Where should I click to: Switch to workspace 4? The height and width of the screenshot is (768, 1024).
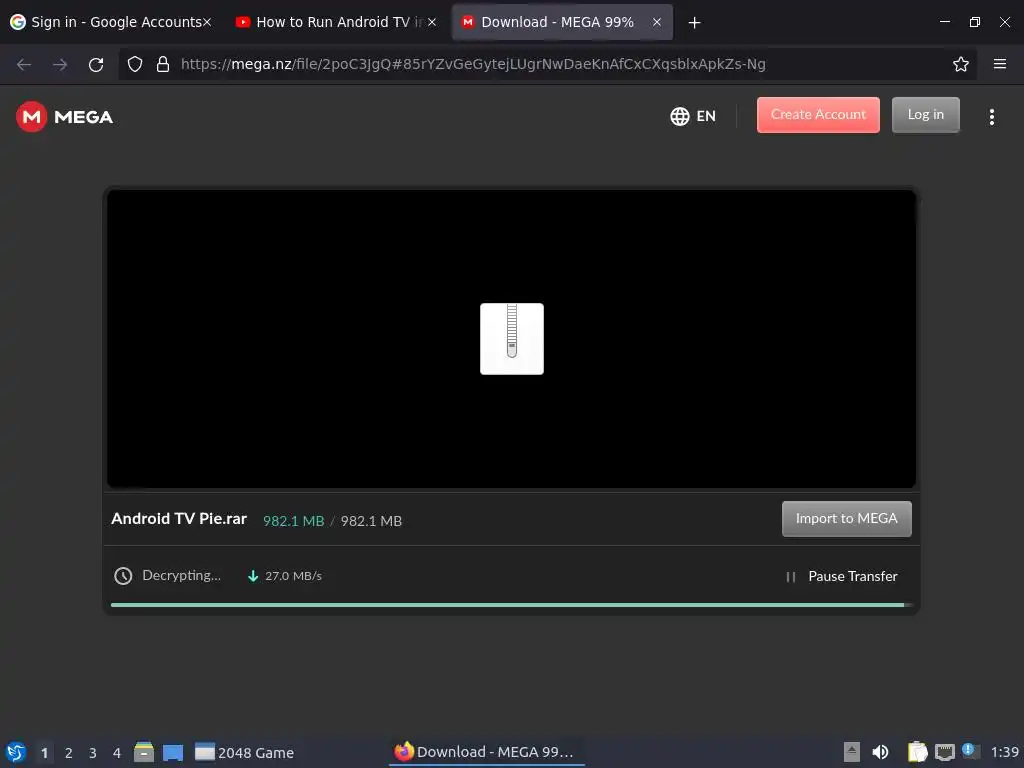click(x=117, y=753)
